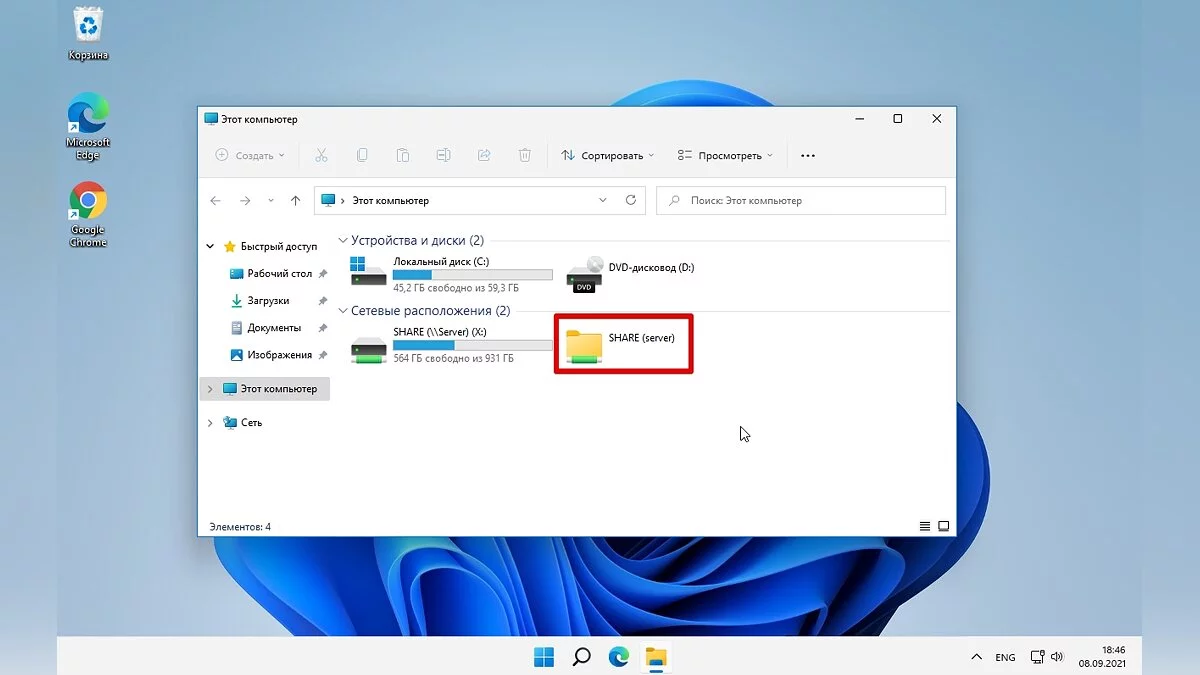Image resolution: width=1200 pixels, height=675 pixels.
Task: Select the SHARE (server) network folder
Action: [622, 343]
